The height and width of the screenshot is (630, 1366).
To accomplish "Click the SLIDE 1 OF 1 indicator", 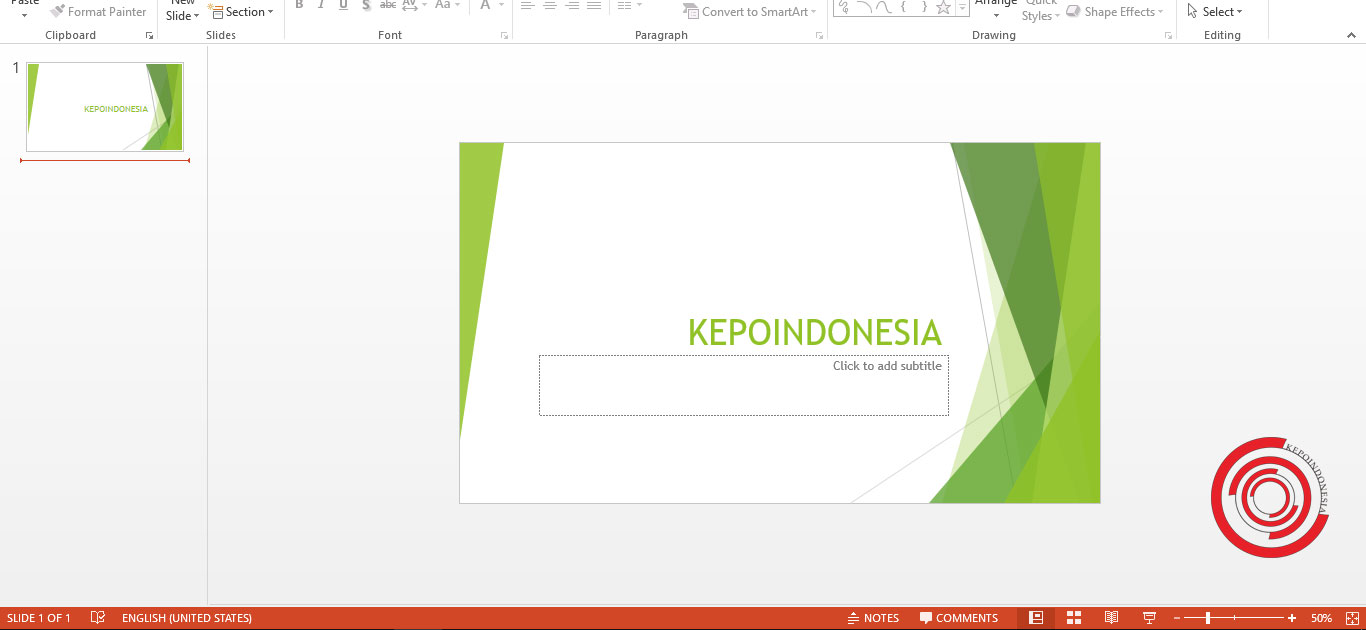I will pos(39,618).
